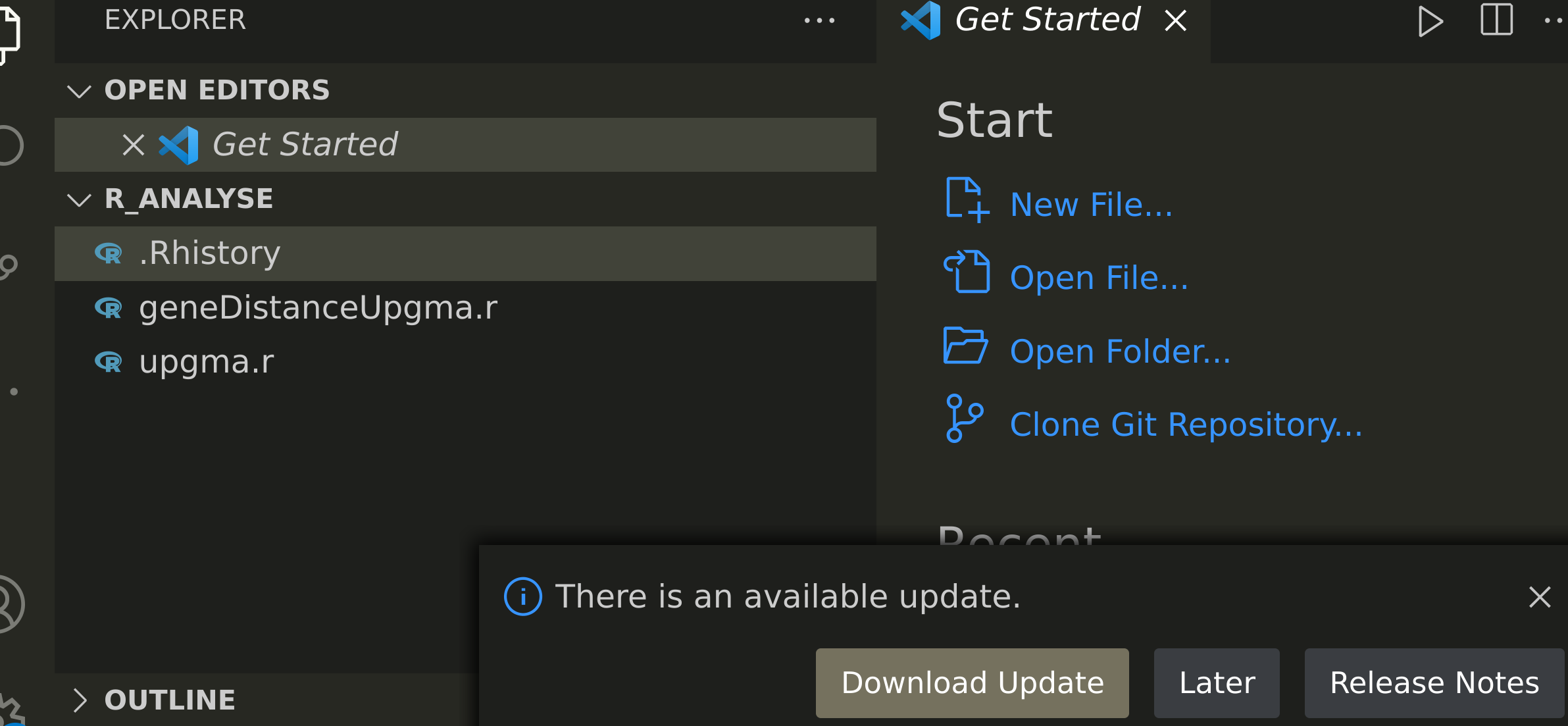The height and width of the screenshot is (726, 1568).
Task: Select Get Started under Open Editors
Action: coord(305,144)
